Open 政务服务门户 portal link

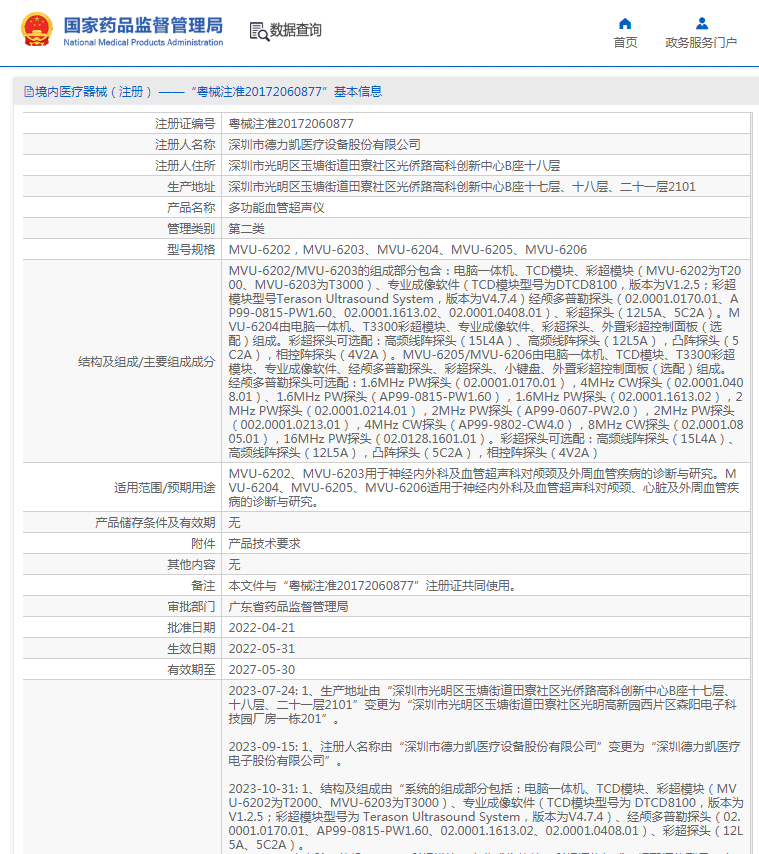tap(701, 42)
